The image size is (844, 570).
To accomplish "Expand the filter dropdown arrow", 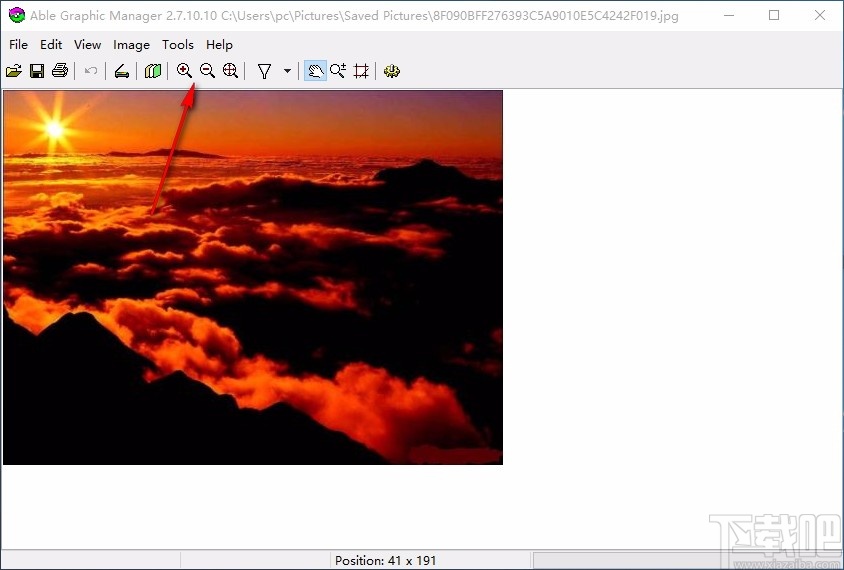I will 287,71.
